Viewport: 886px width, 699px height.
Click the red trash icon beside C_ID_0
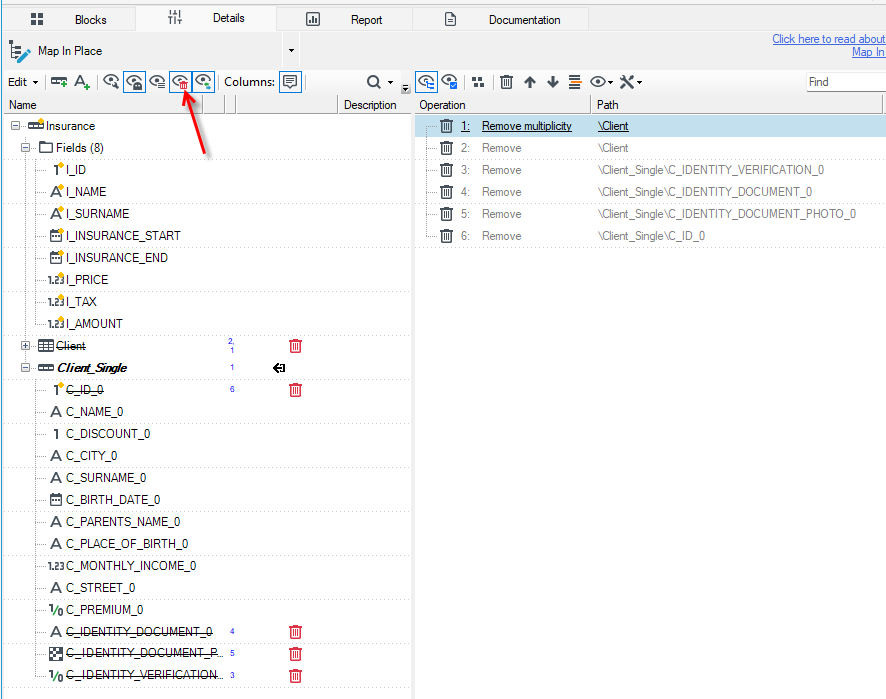(296, 390)
